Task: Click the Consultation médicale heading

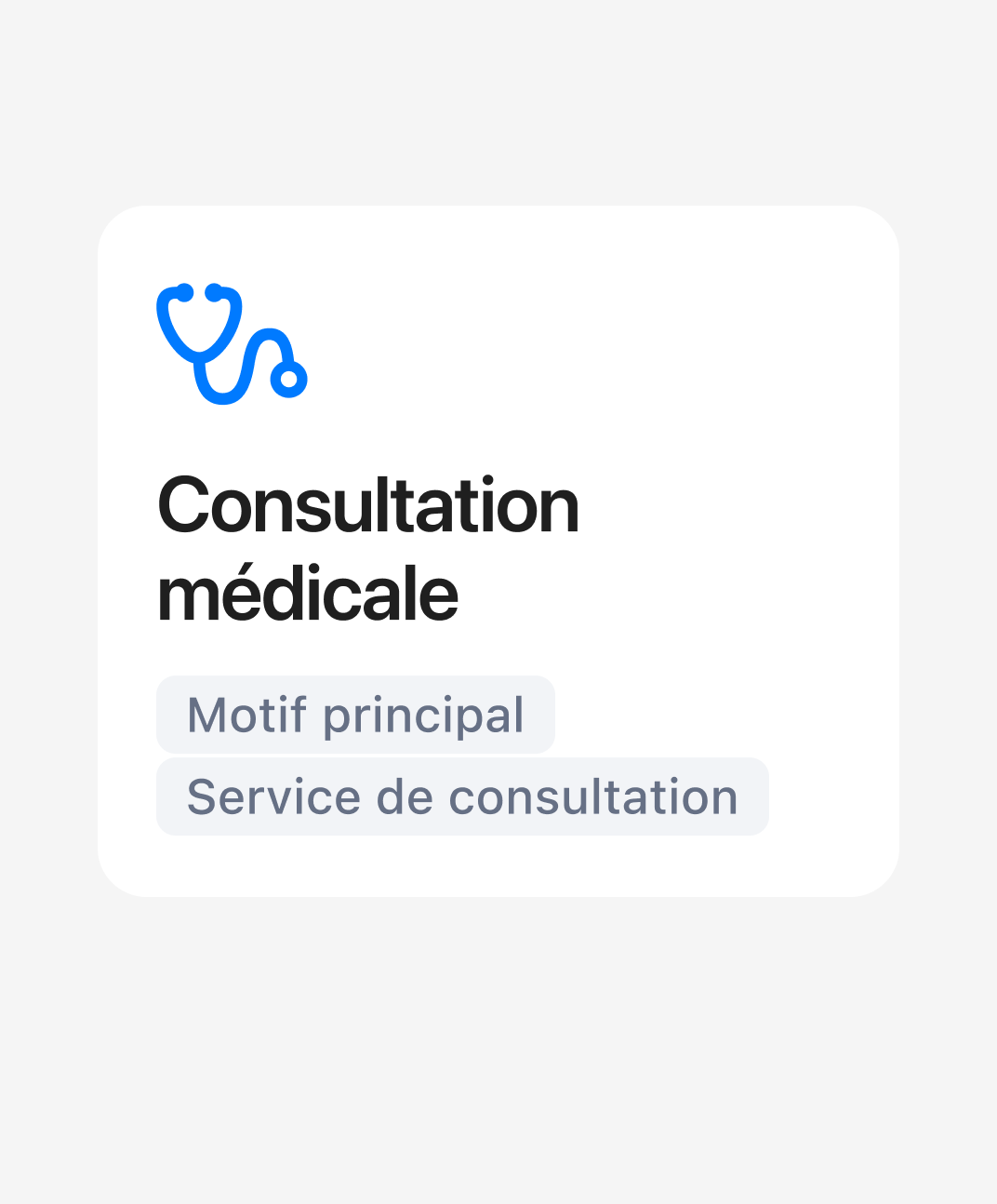Action: 368,549
